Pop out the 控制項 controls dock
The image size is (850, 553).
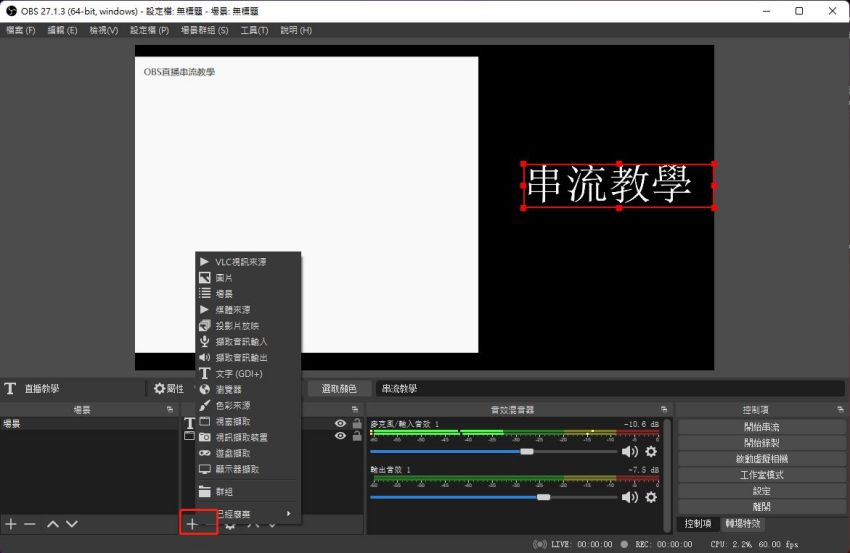tap(840, 409)
